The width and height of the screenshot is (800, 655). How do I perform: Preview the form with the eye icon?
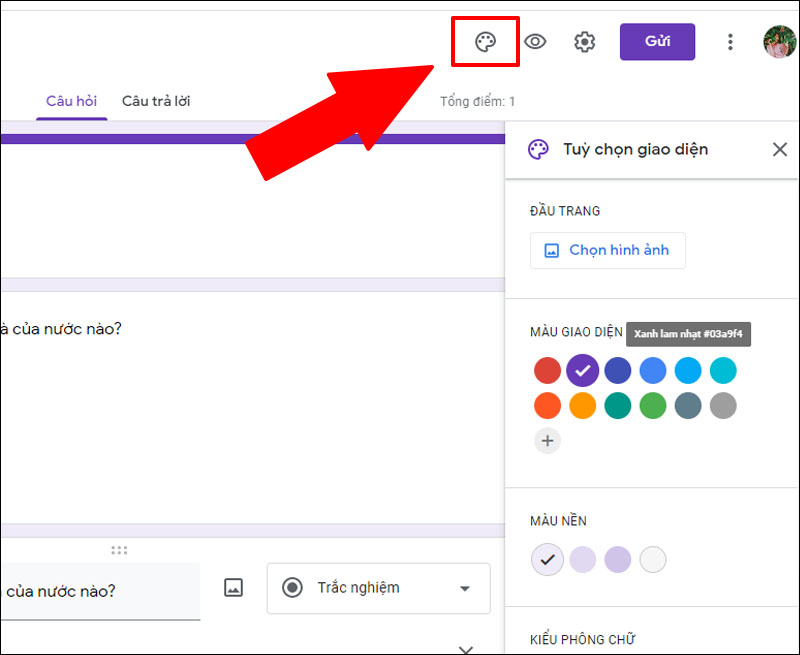tap(535, 41)
